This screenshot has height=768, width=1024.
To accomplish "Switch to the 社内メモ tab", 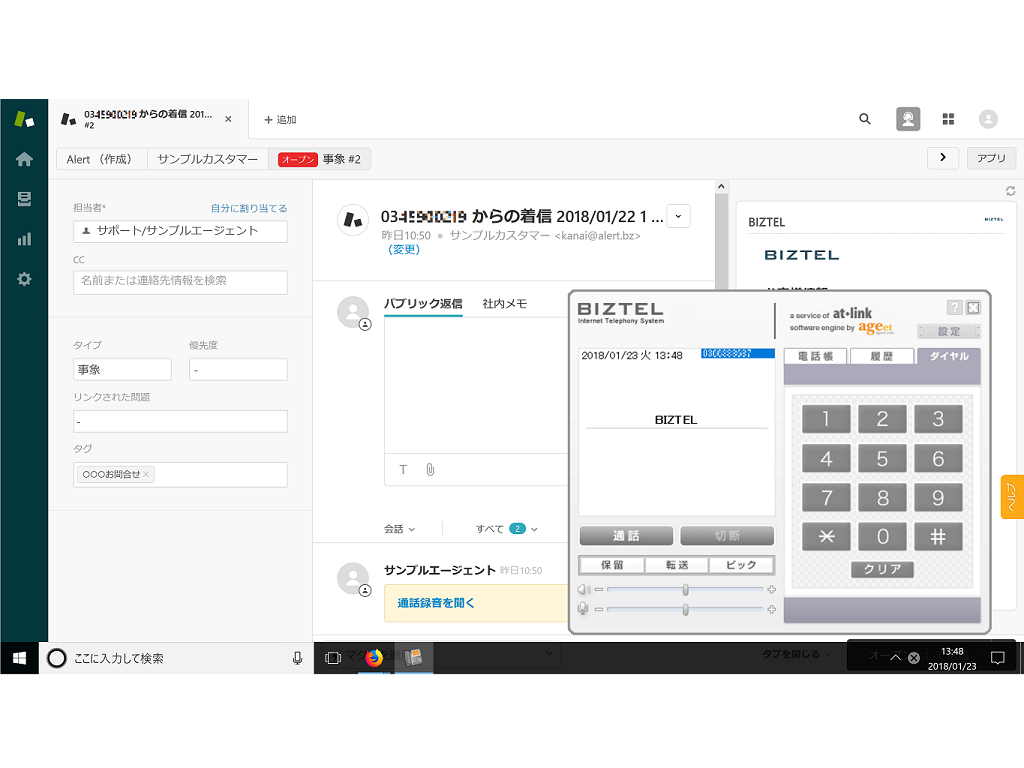I will [504, 303].
